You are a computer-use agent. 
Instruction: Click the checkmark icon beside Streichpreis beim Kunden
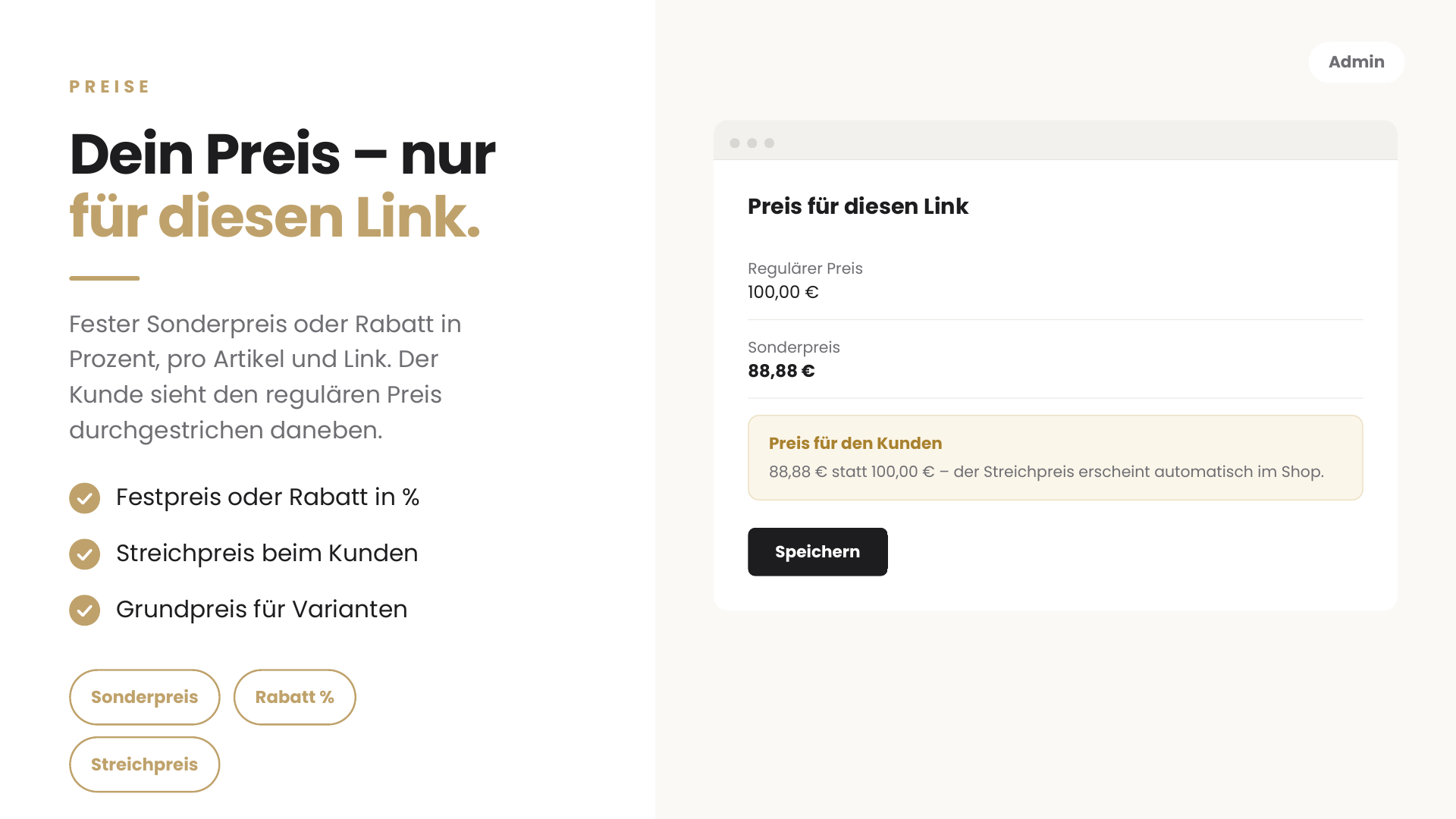(x=84, y=554)
